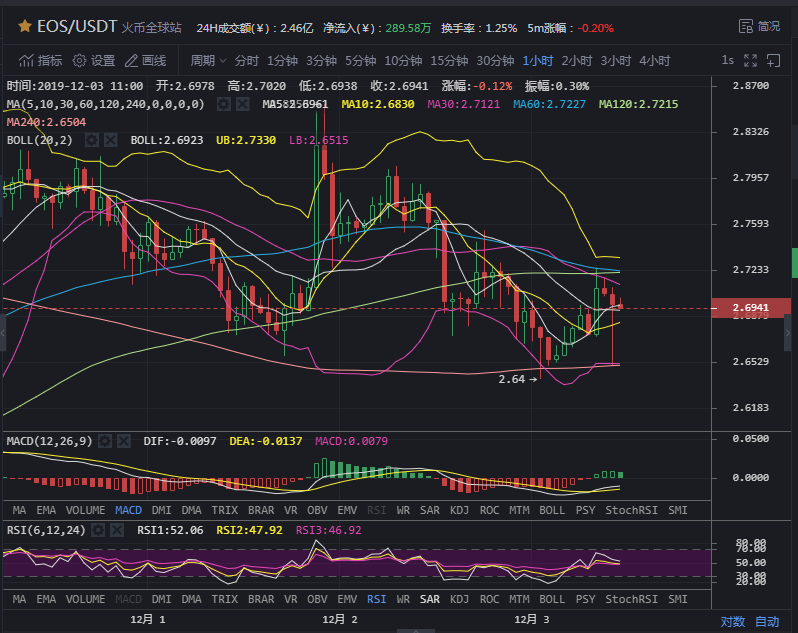798x633 pixels.
Task: Select KDJ in the MACD indicator row
Action: click(459, 509)
